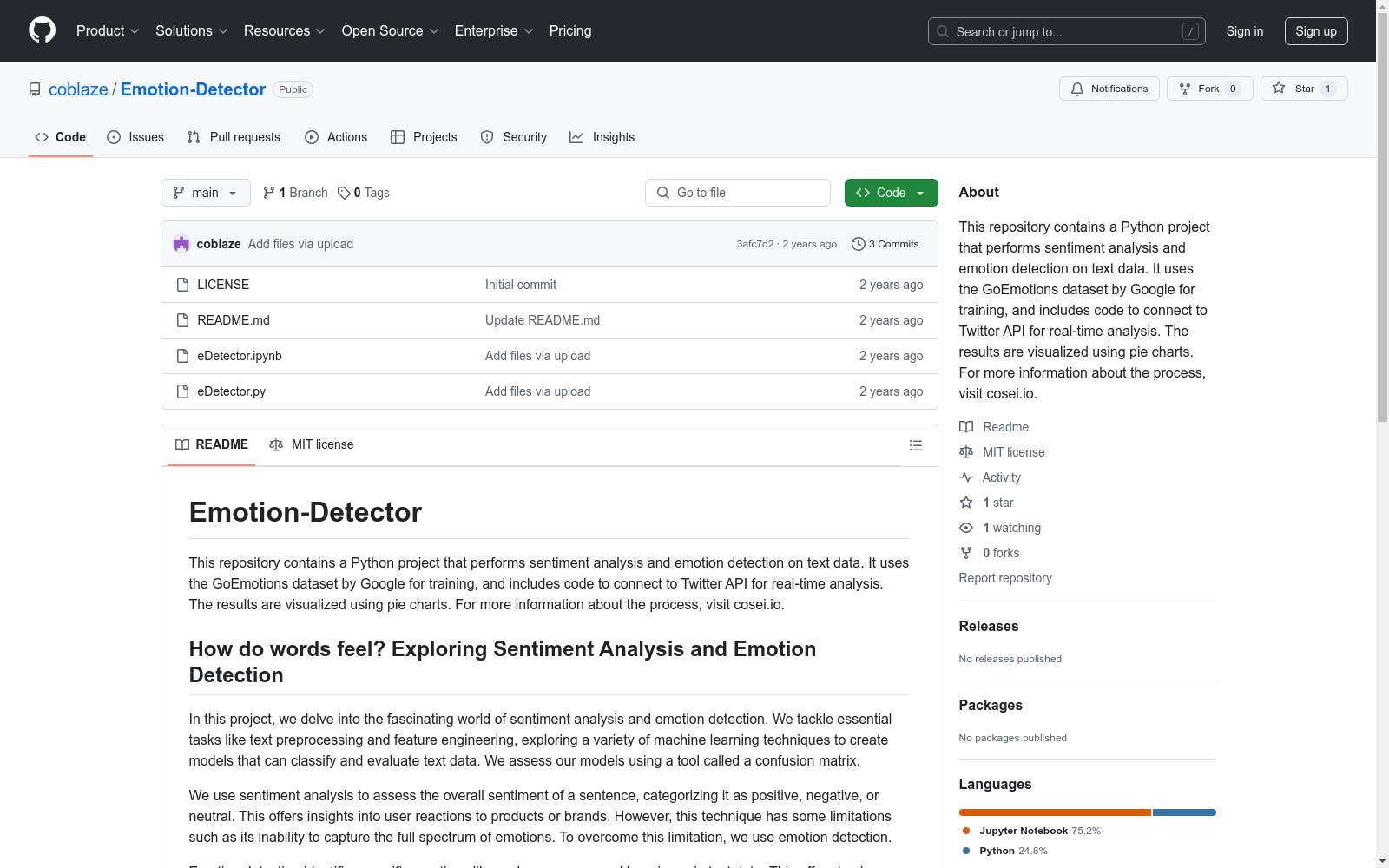Click the 'Update README.md' commit message
Screen dimensions: 1389x868
(543, 320)
